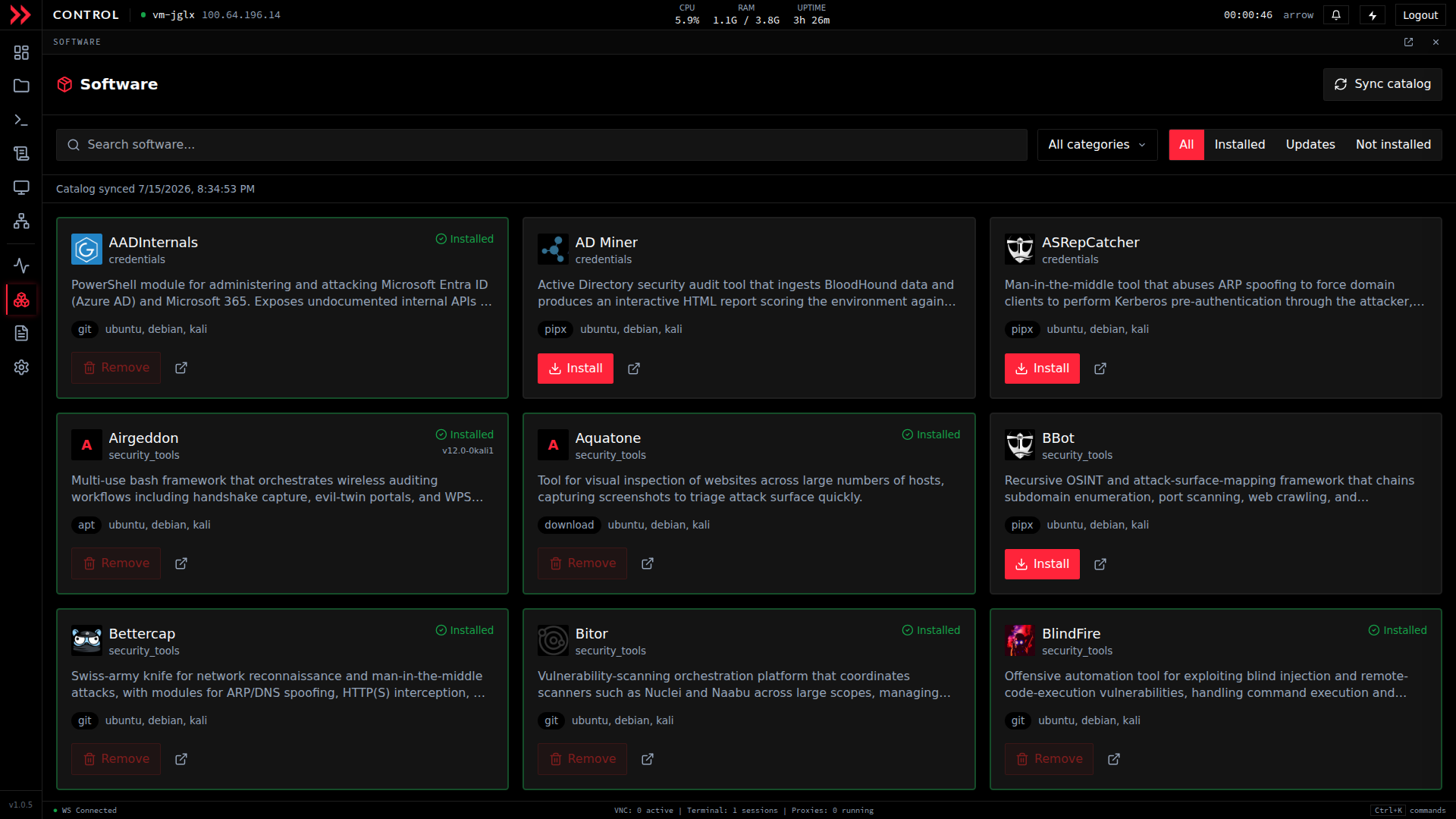This screenshot has width=1456, height=819.
Task: Open the network topology icon in sidebar
Action: pyautogui.click(x=21, y=221)
